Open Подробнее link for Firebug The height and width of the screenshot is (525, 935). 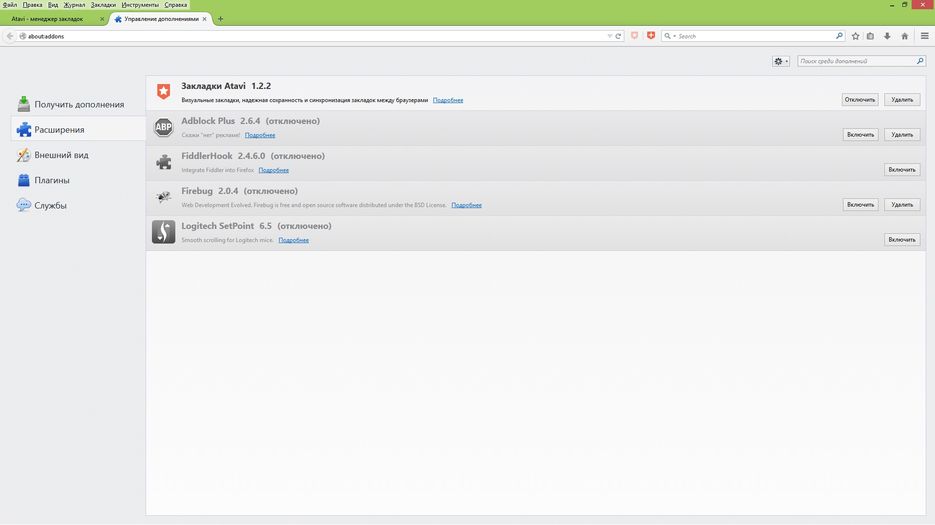466,205
